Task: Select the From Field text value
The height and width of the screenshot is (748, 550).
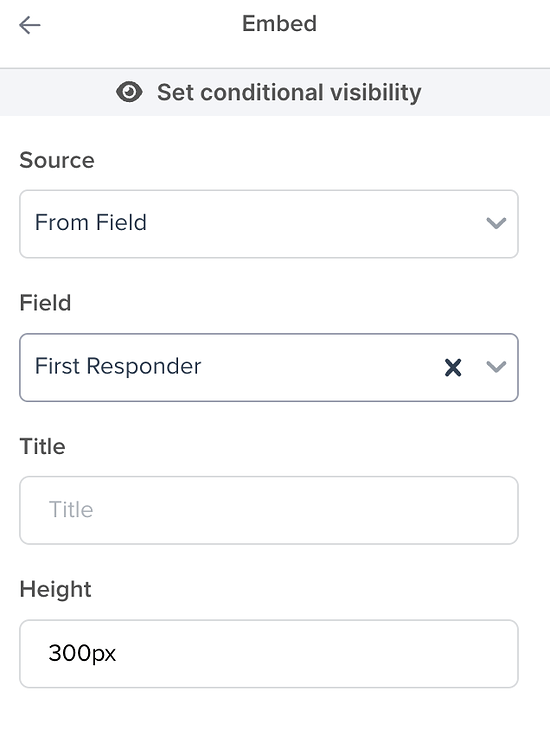Action: (x=91, y=222)
